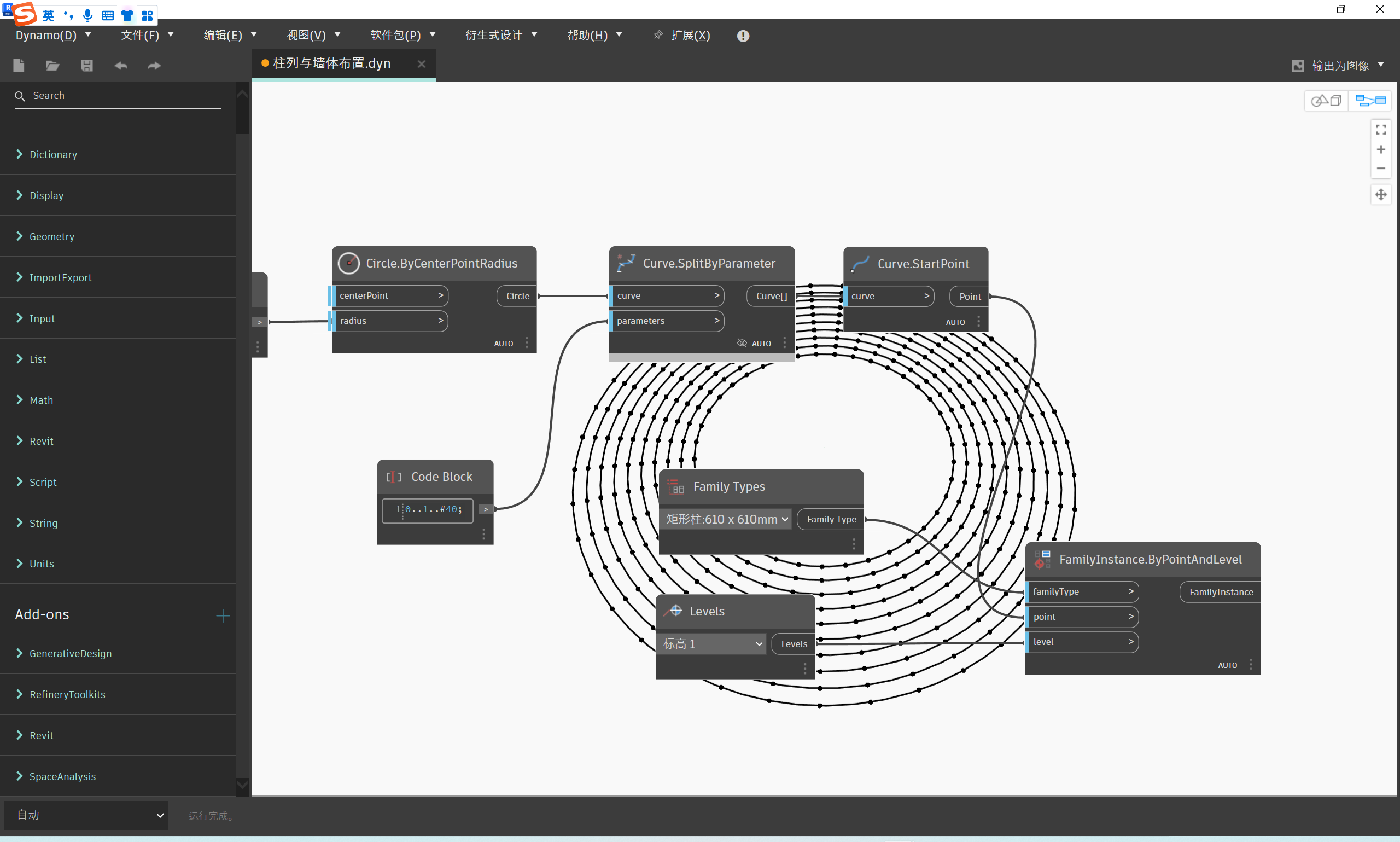Click the Zoom to fit icon
The image size is (1400, 842).
click(1381, 130)
